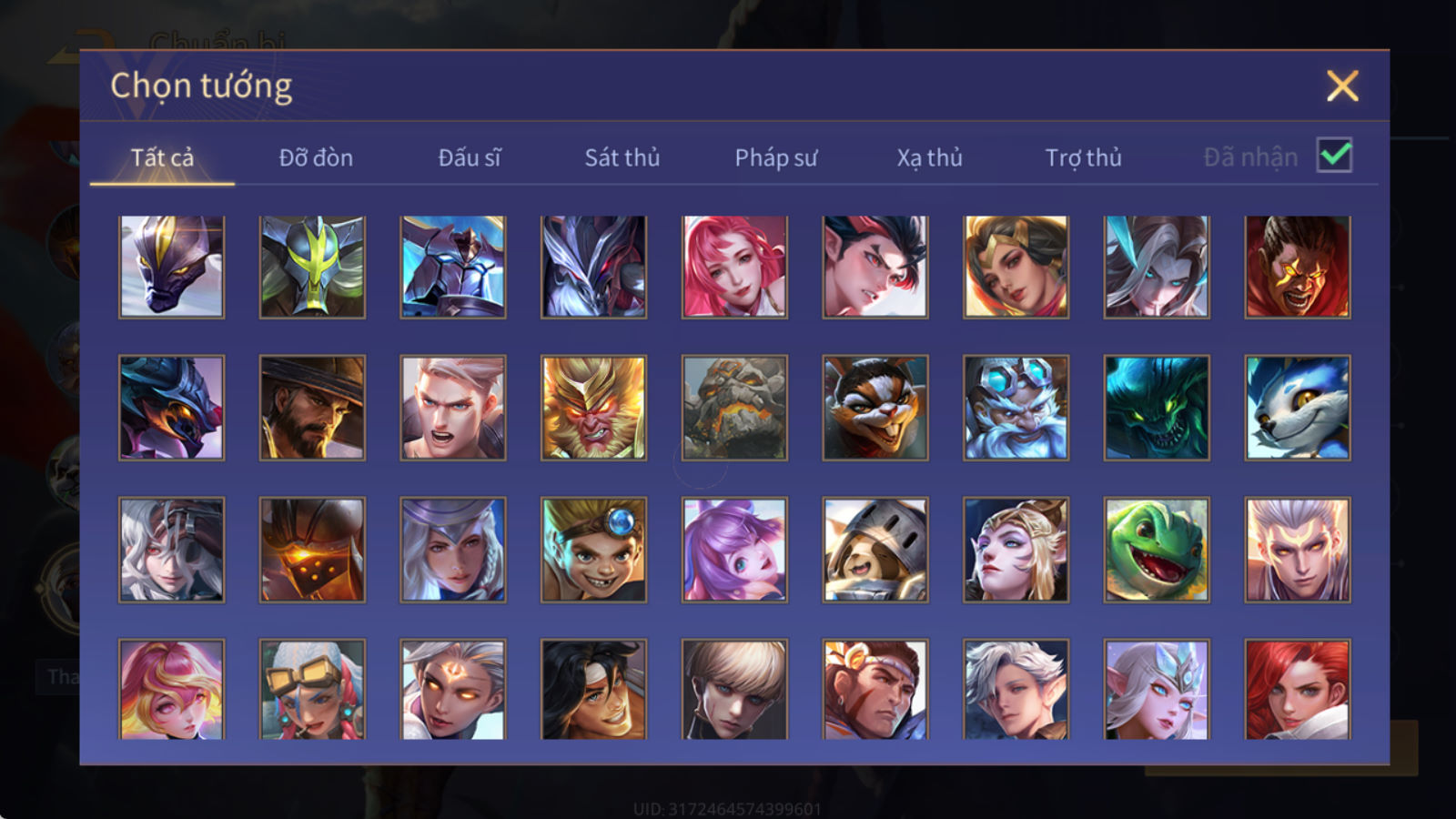The width and height of the screenshot is (1456, 819).
Task: Open the Trợ thủ tab
Action: click(1083, 157)
